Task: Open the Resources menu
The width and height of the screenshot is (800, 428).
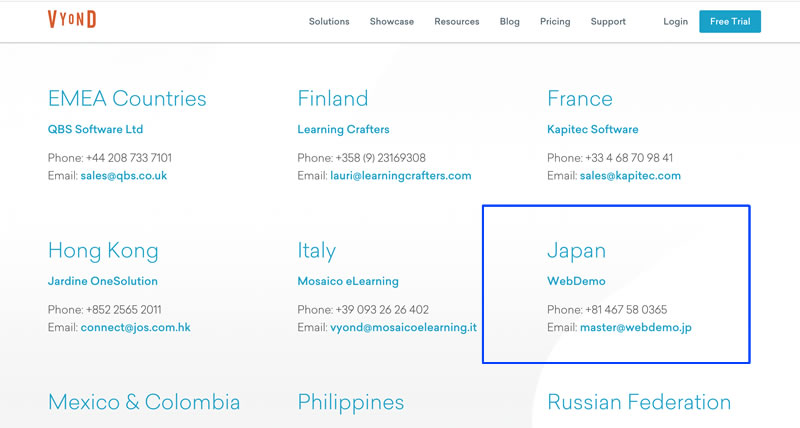Action: 457,21
